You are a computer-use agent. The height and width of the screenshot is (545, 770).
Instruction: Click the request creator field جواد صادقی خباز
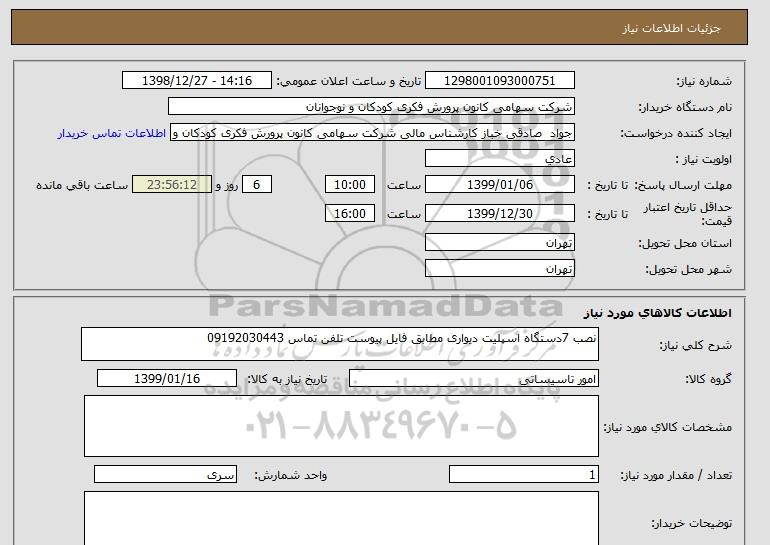372,133
